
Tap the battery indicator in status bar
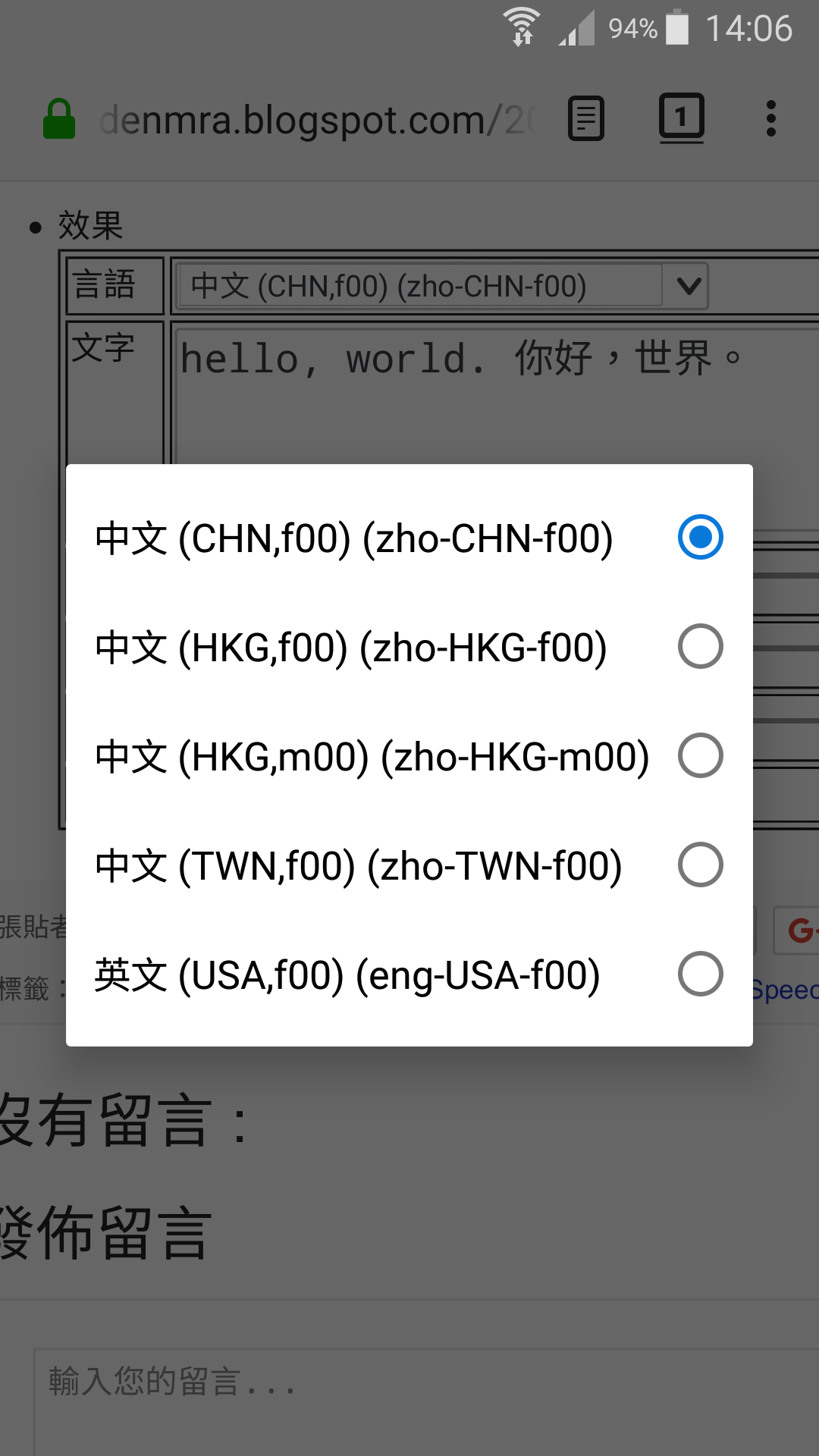click(x=678, y=27)
